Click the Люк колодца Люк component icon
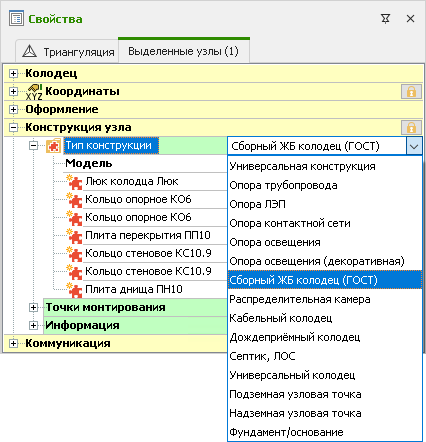The image size is (426, 442). 74,182
